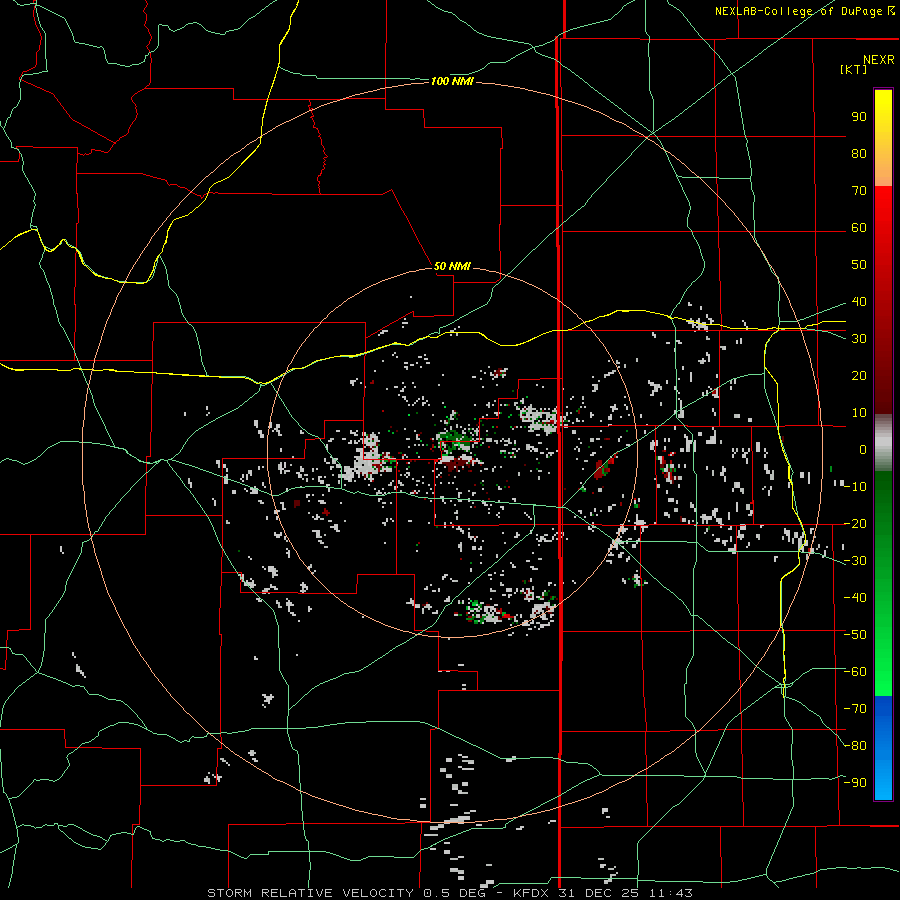Click the 0 value on the velocity scale

pyautogui.click(x=863, y=450)
